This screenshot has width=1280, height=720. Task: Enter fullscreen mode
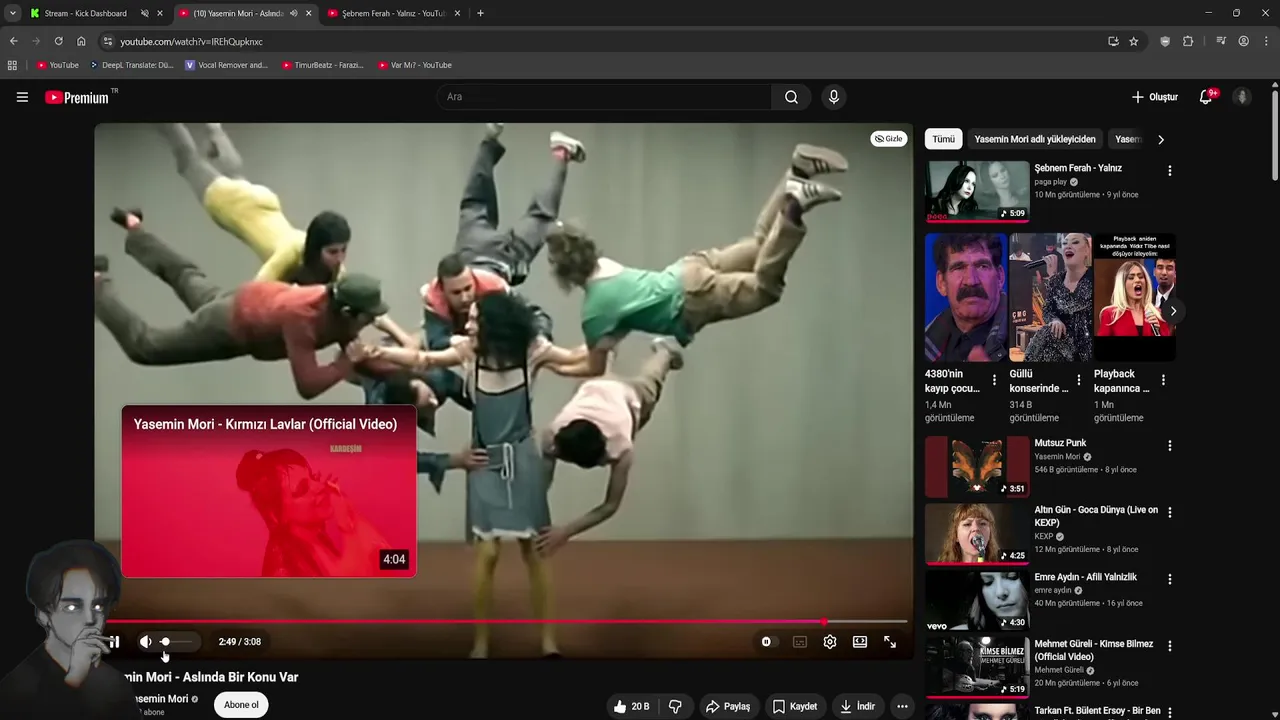click(x=890, y=642)
